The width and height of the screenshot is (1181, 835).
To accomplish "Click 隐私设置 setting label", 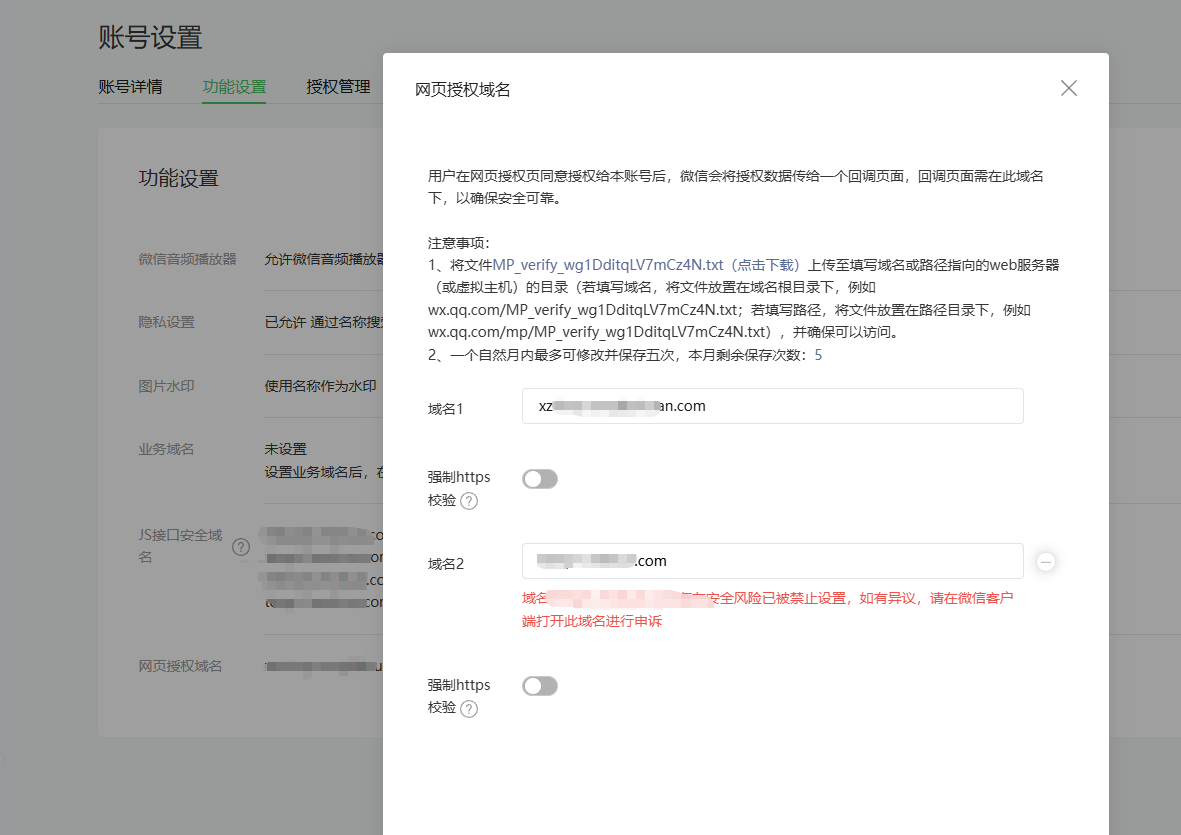I will click(166, 322).
